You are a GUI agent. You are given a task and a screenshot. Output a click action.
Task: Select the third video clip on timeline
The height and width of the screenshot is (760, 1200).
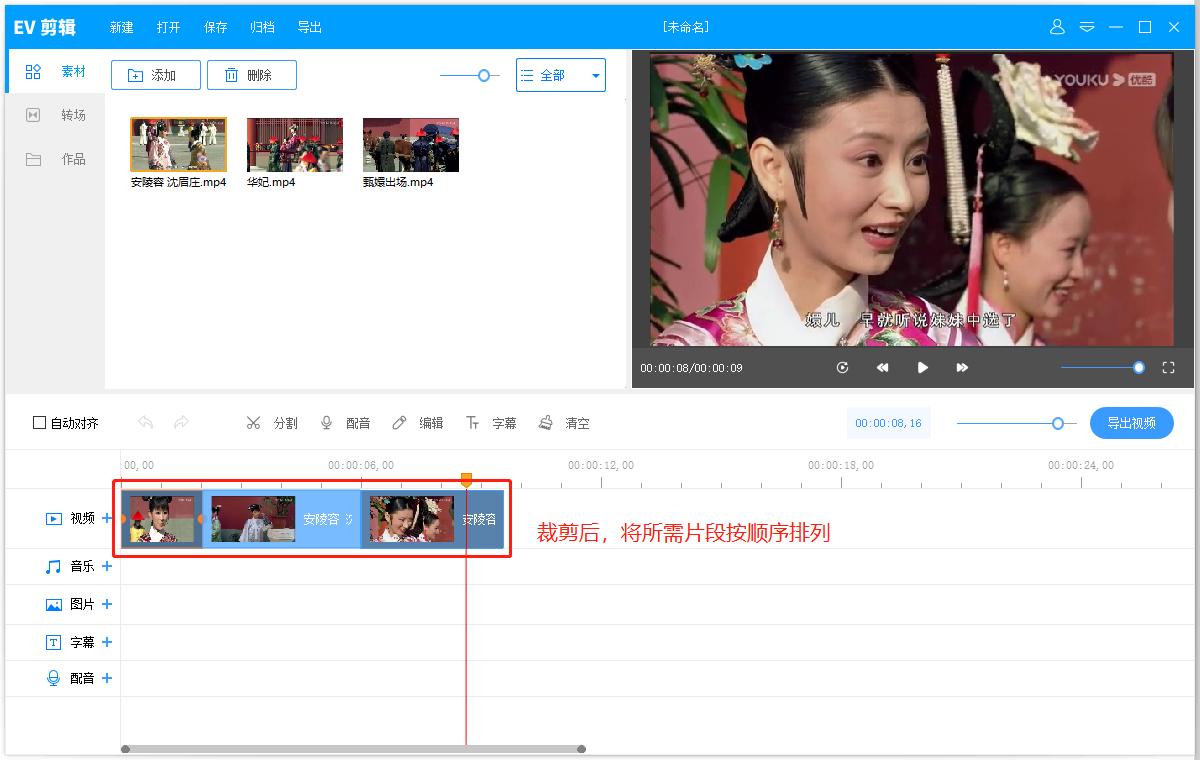tap(432, 519)
